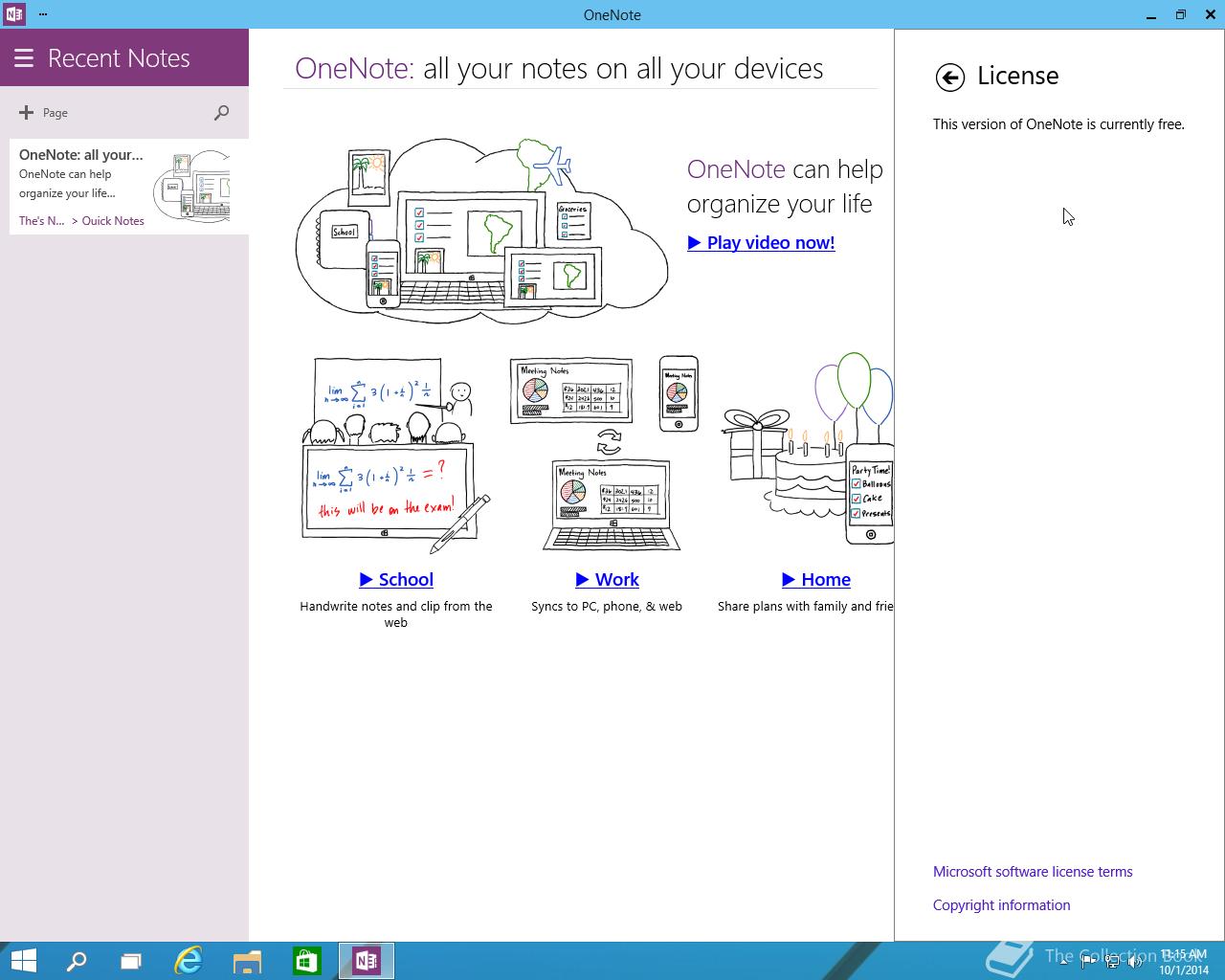The height and width of the screenshot is (980, 1225).
Task: Click the 'Handwrite notes and clip from the web' caption
Action: click(396, 614)
